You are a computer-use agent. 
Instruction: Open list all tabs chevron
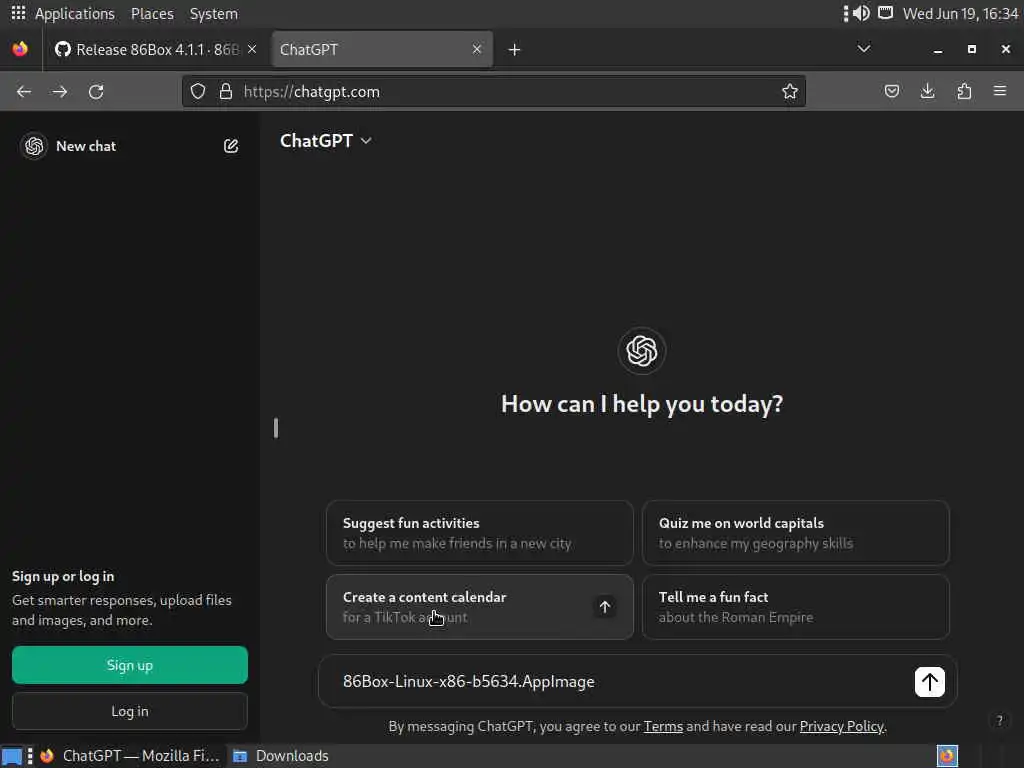(x=863, y=49)
